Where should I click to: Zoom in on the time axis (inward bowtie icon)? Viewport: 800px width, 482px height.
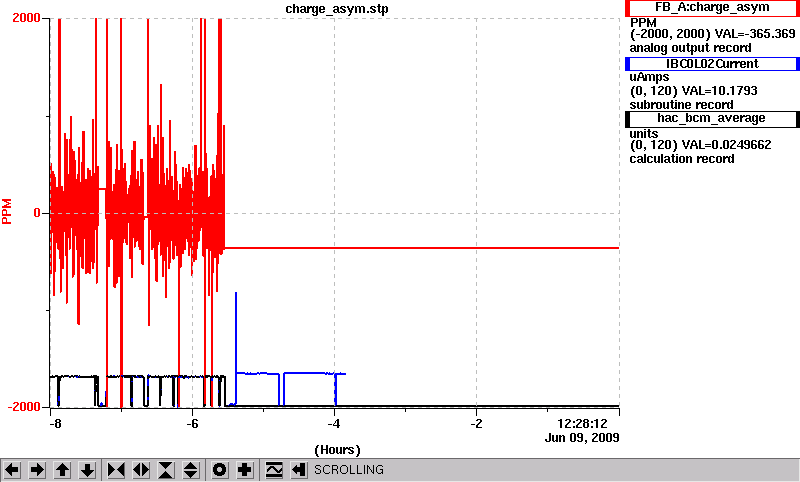[x=116, y=470]
